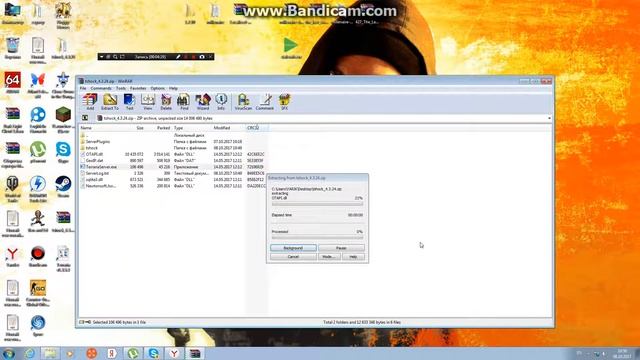640x360 pixels.
Task: Select the Newtonsoft file row
Action: tap(173, 186)
